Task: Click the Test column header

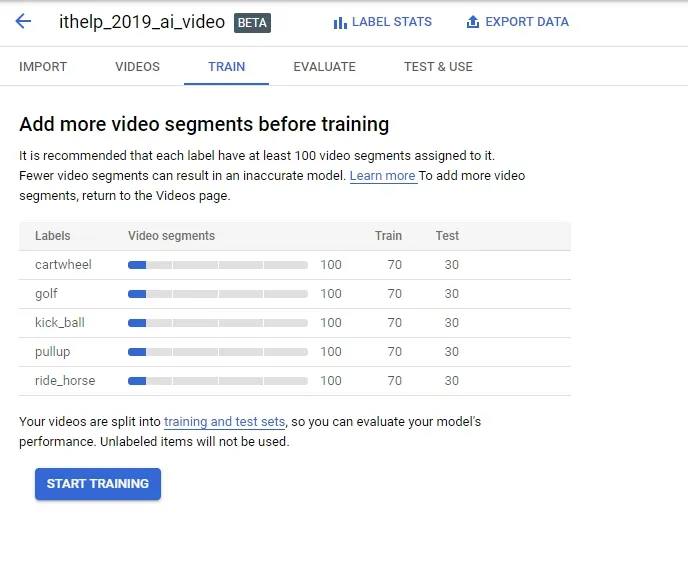Action: [447, 236]
